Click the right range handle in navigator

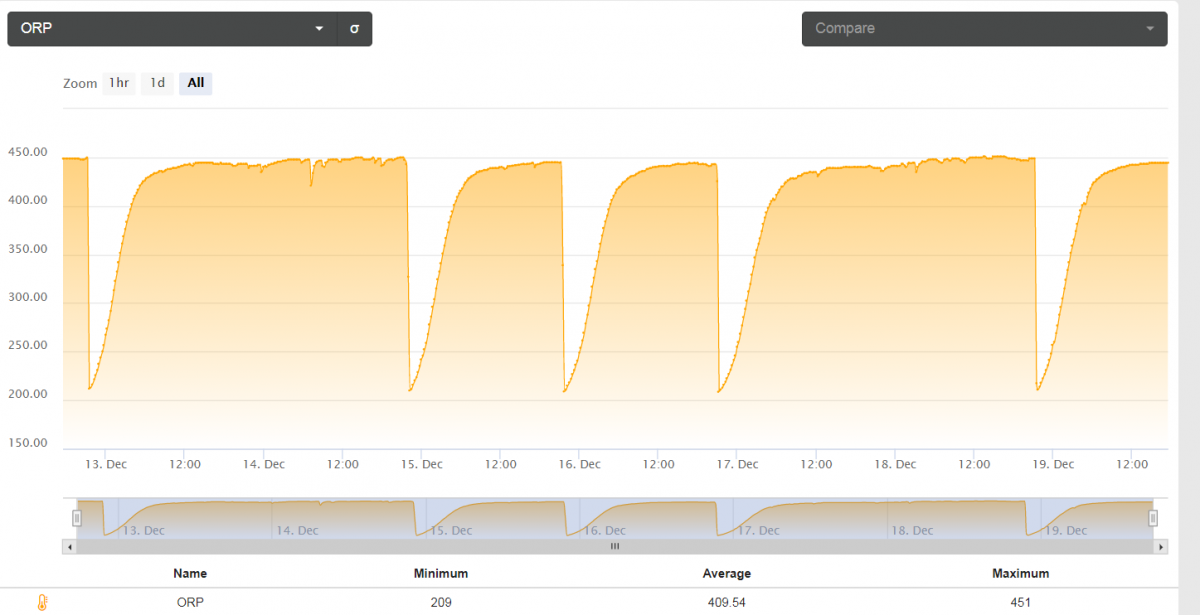pyautogui.click(x=1153, y=517)
